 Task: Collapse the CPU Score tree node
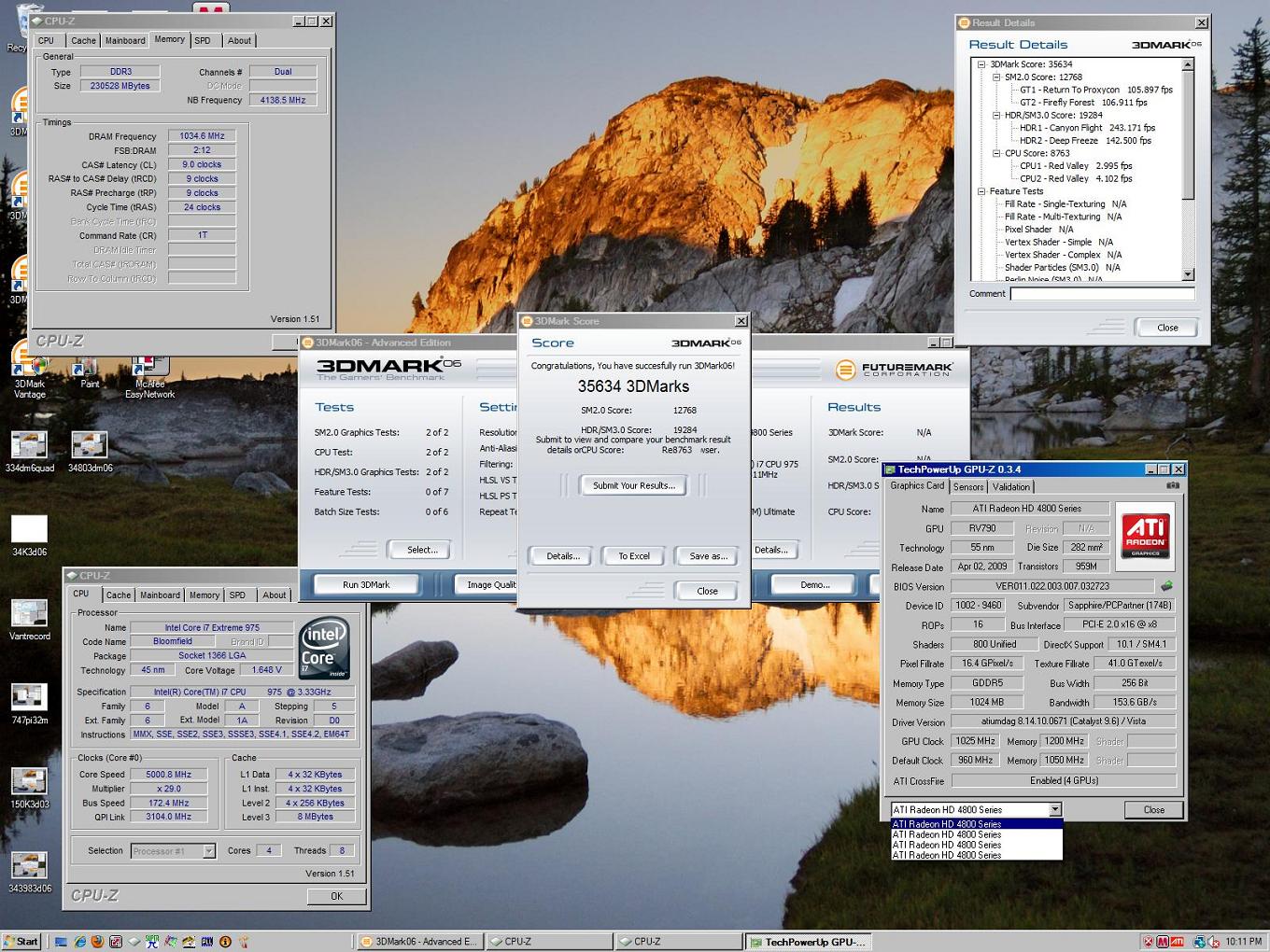996,153
